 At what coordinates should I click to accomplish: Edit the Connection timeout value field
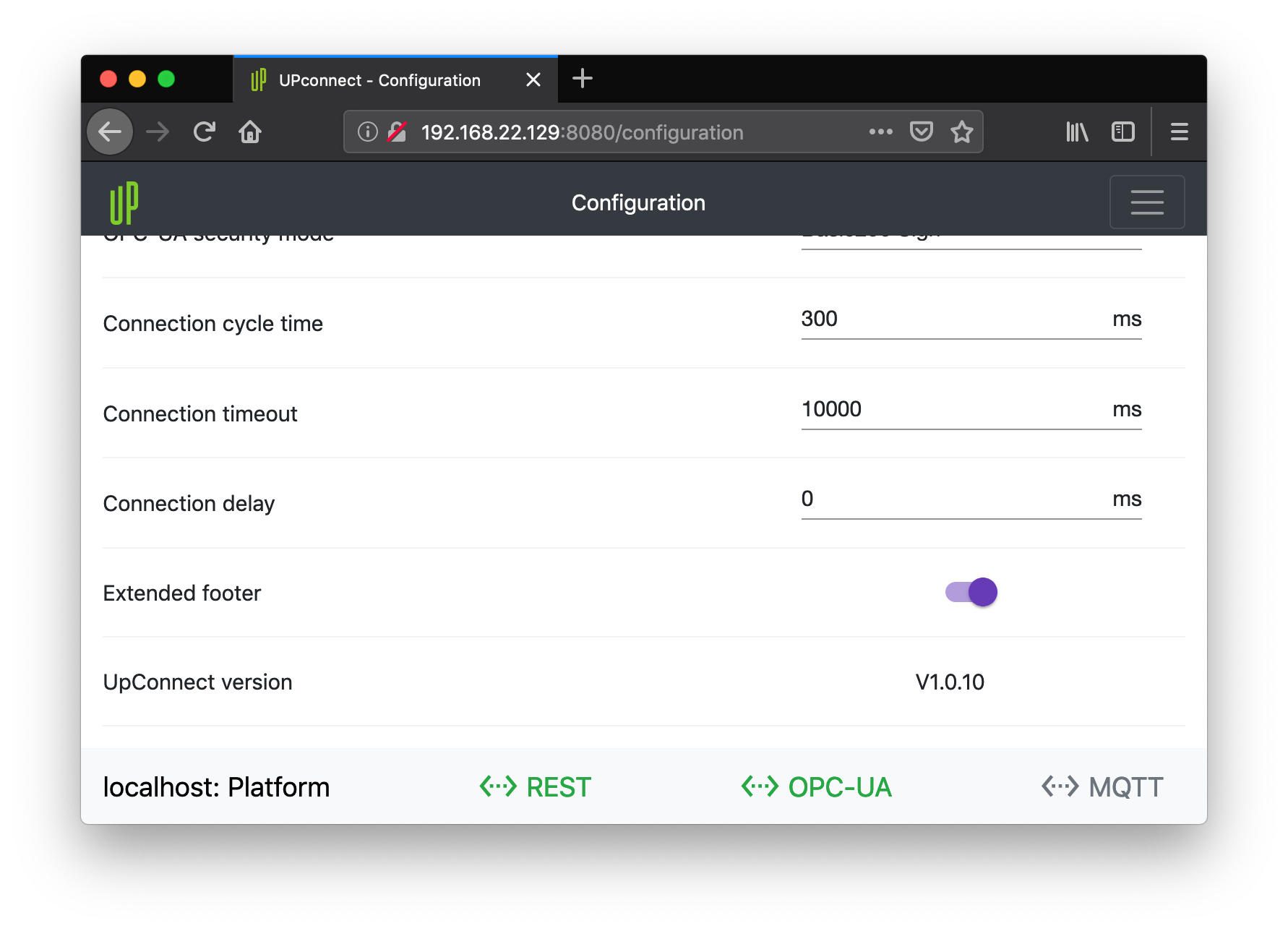tap(954, 410)
